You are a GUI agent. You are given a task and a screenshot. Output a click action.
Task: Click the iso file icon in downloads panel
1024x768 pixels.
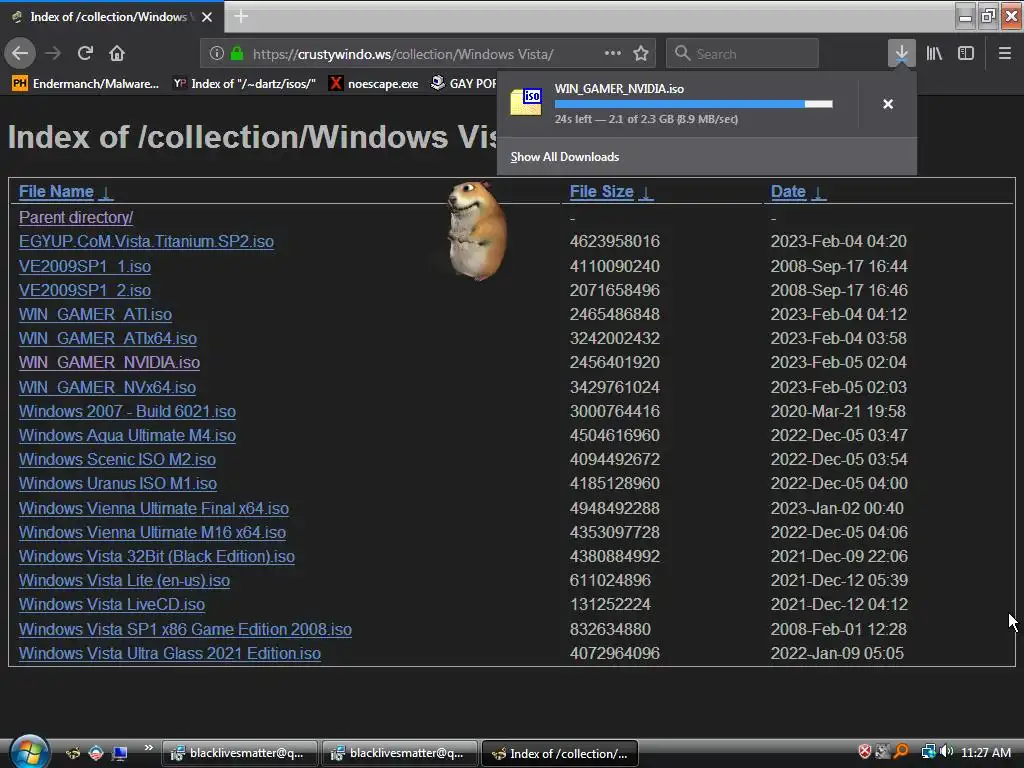[526, 102]
